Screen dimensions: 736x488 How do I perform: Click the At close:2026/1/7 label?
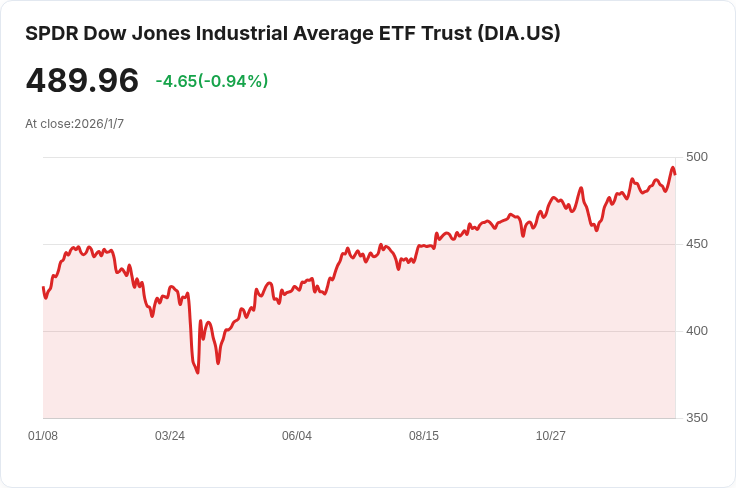coord(75,124)
